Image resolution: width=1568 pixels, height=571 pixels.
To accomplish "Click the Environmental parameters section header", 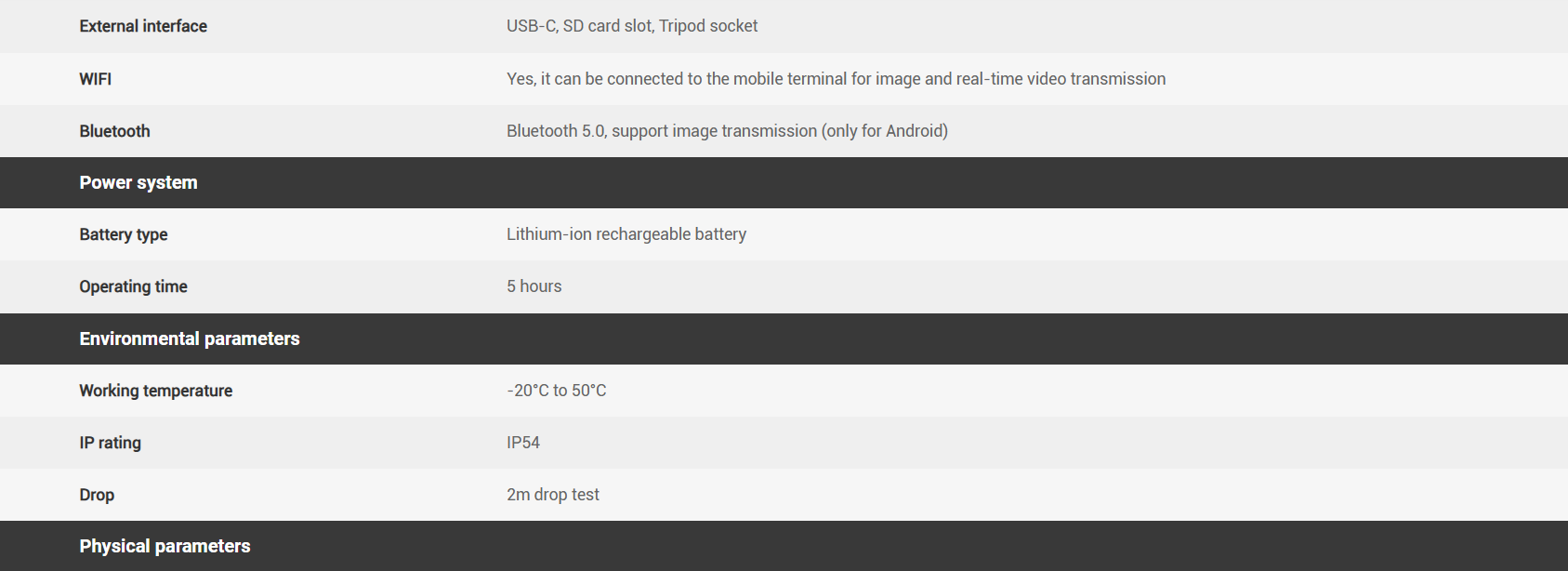I will click(x=190, y=339).
